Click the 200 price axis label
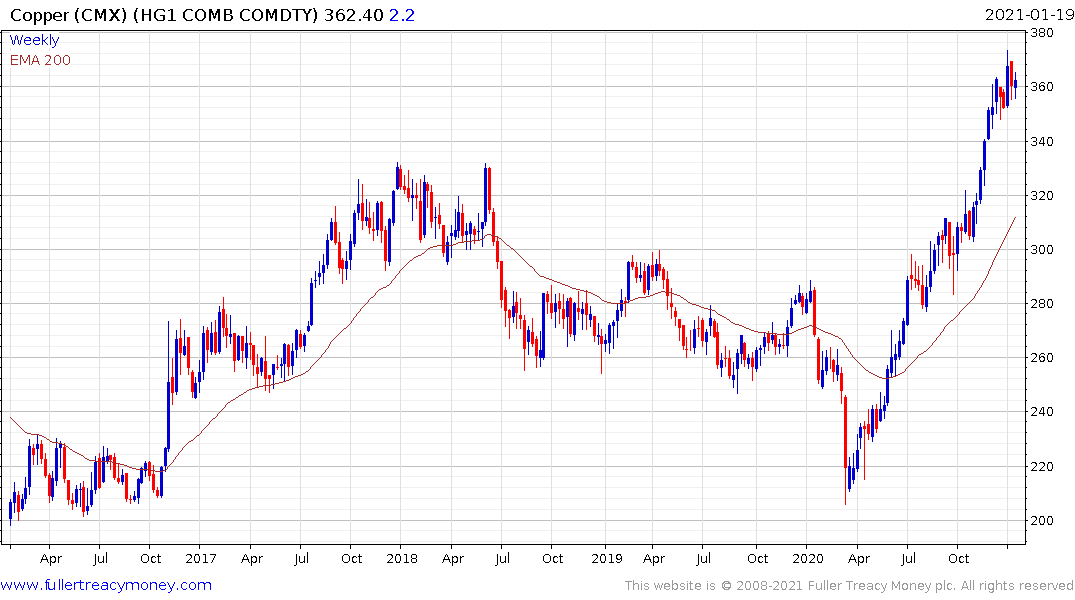This screenshot has height=600, width=1075. (x=1042, y=520)
